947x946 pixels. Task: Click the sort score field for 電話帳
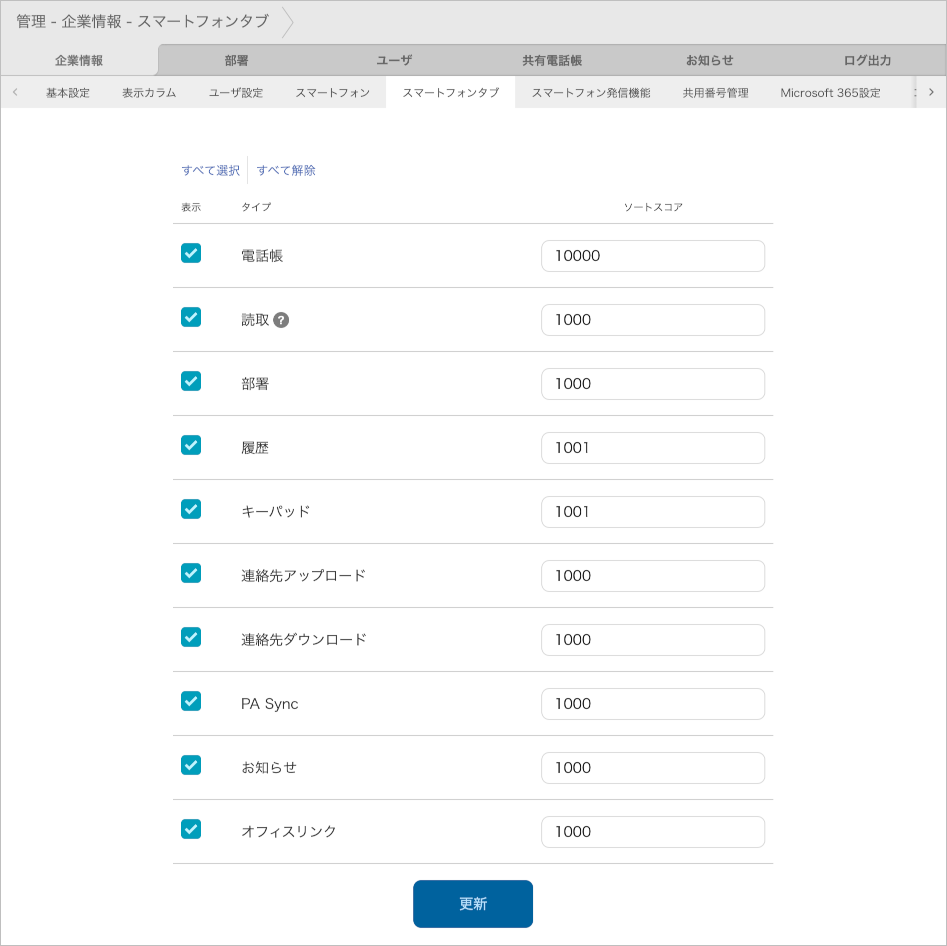[x=652, y=255]
